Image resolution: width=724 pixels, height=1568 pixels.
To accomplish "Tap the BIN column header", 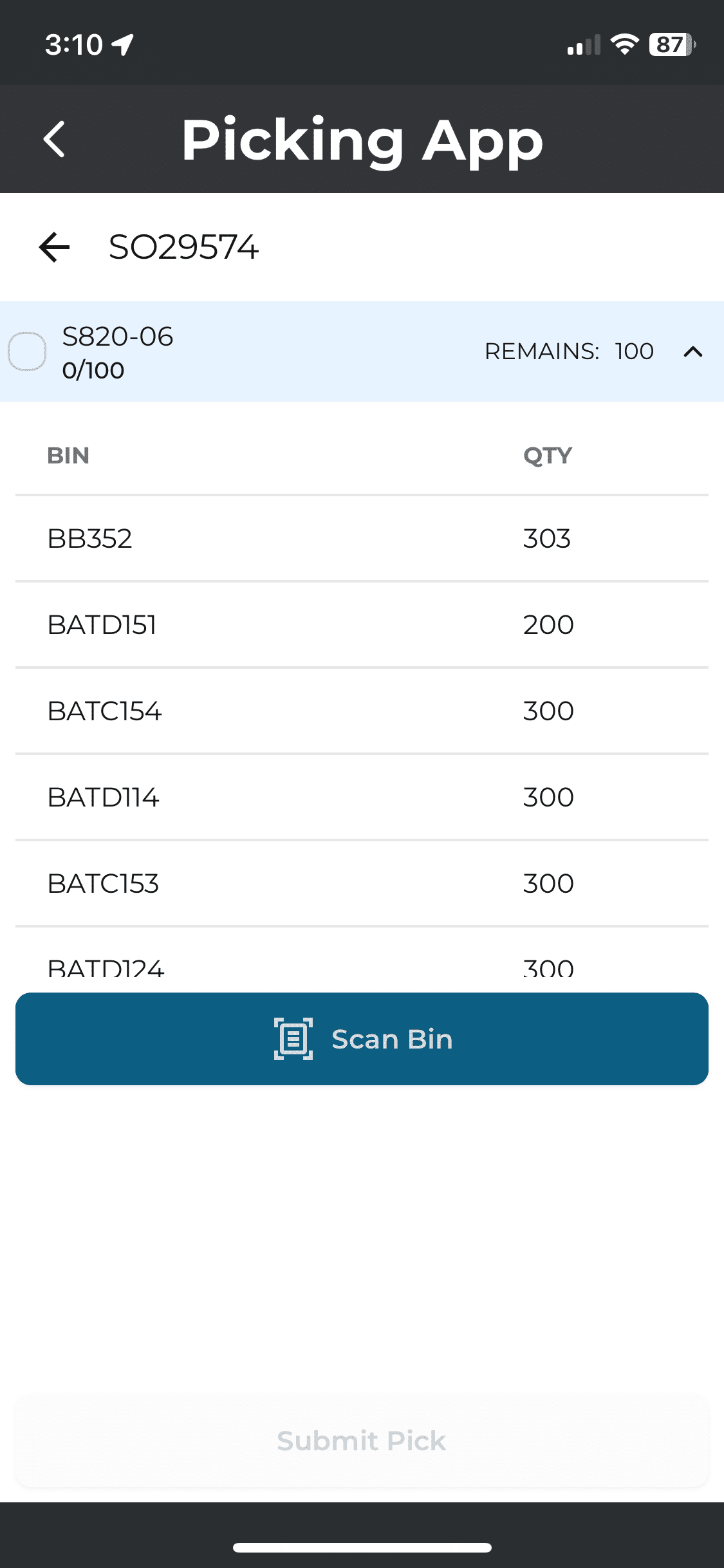I will (x=68, y=456).
